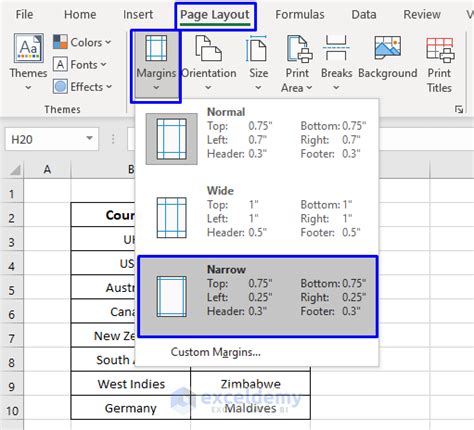
Task: Expand the Name Box dropdown arrow
Action: [x=89, y=138]
